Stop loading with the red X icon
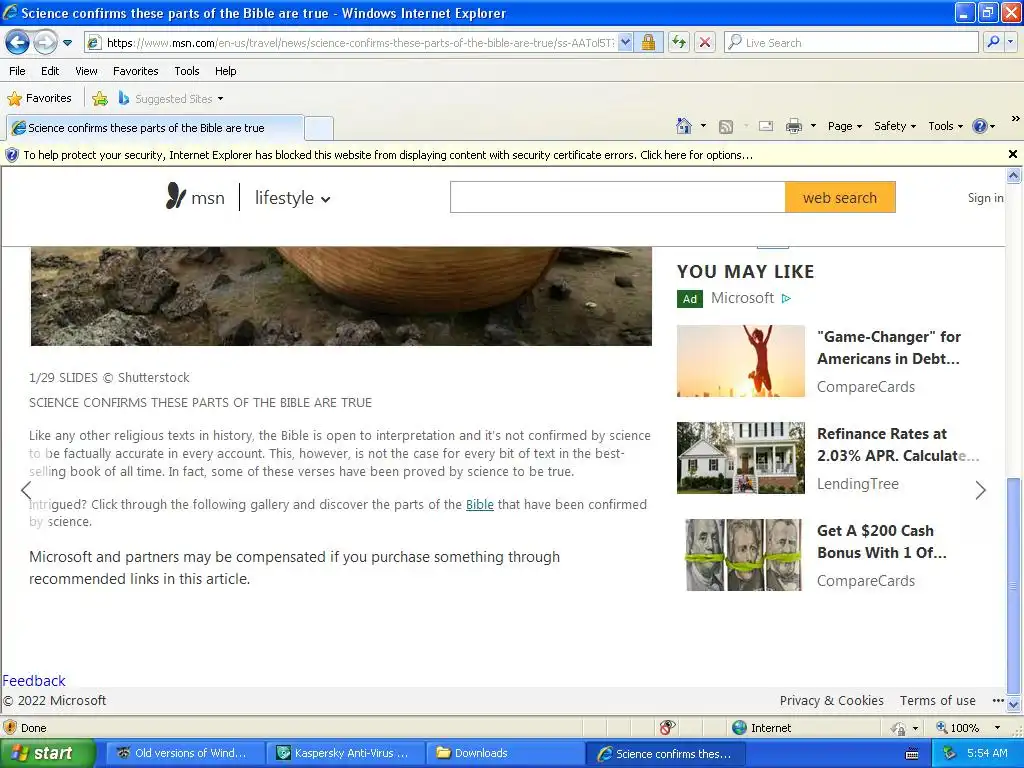Image resolution: width=1024 pixels, height=768 pixels. click(x=705, y=43)
